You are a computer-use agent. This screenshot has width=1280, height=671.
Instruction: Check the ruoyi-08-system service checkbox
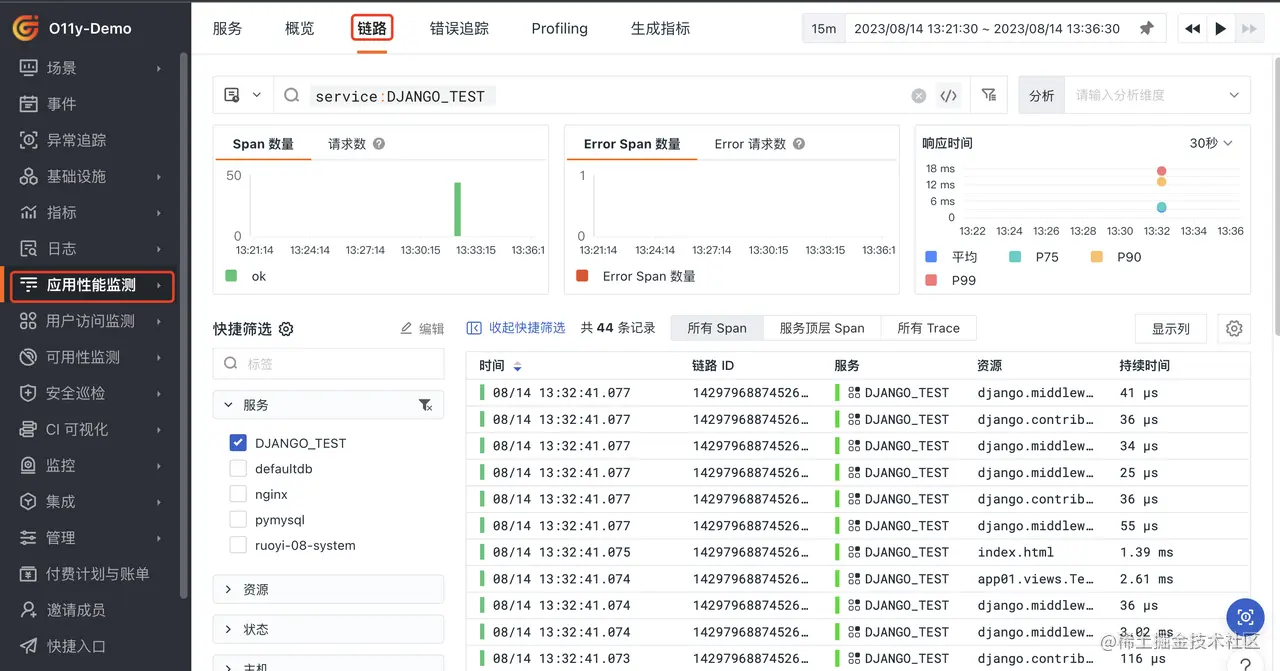238,545
